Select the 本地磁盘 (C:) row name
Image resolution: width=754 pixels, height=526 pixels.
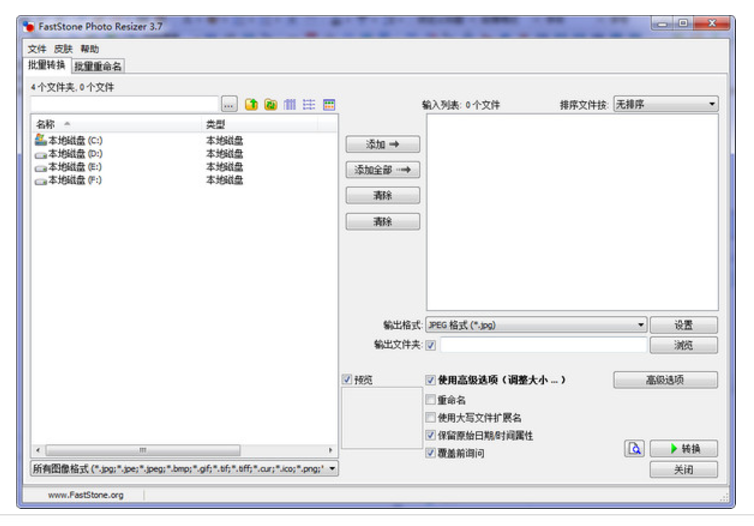click(x=75, y=140)
